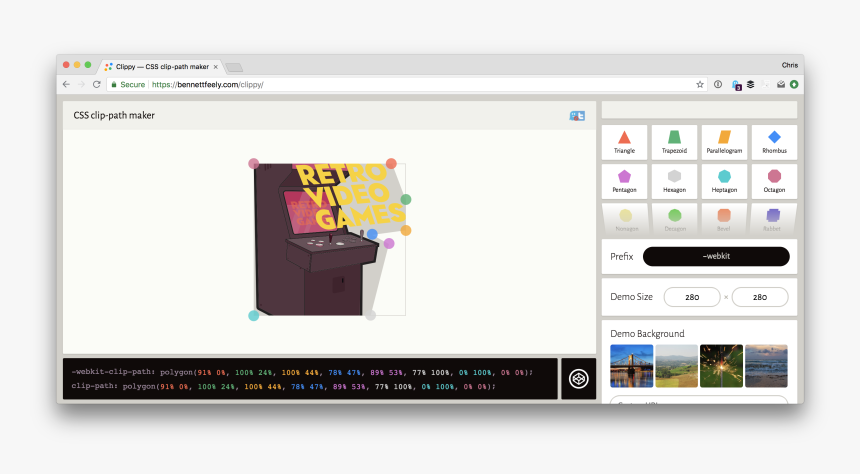The height and width of the screenshot is (474, 860).
Task: Go forward in browser history
Action: (x=81, y=84)
